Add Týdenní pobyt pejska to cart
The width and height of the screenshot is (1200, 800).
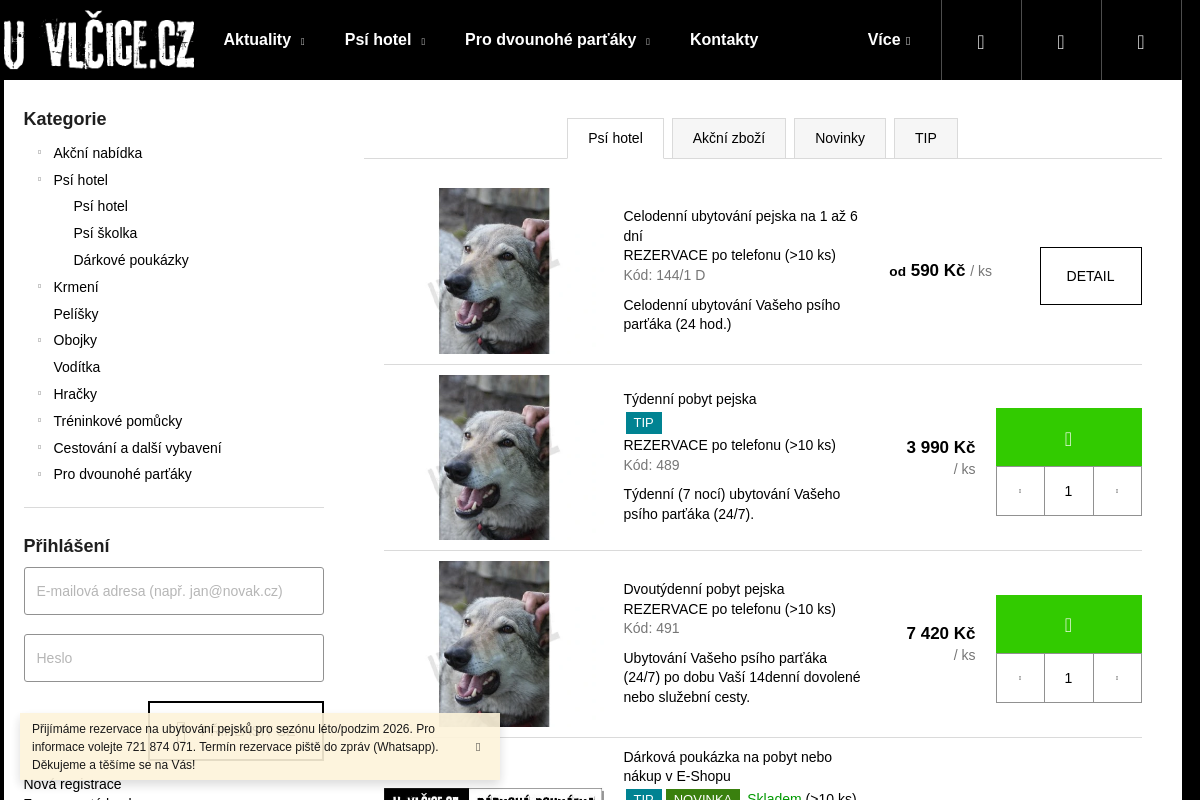point(1068,438)
